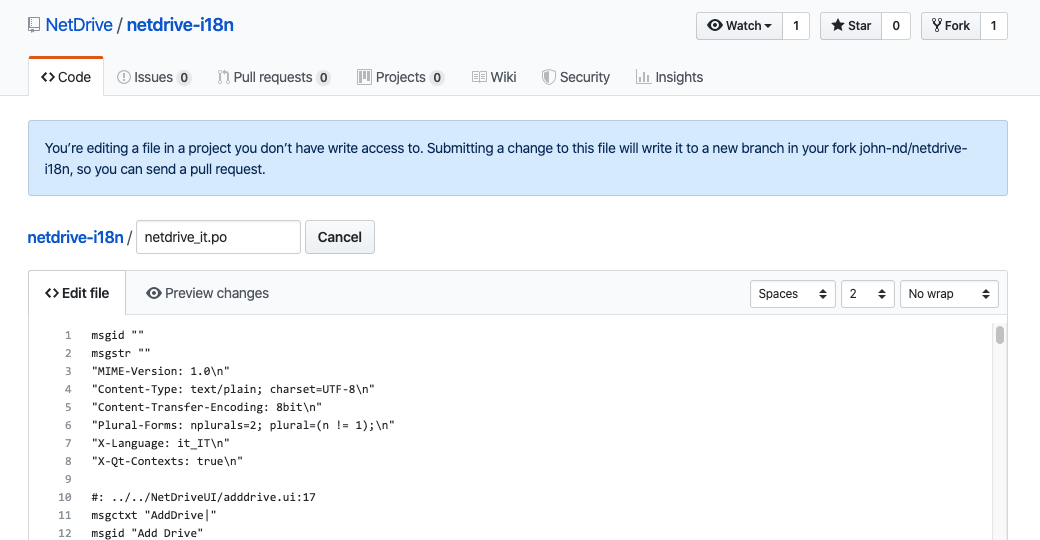The image size is (1040, 540).
Task: Click the fork count 1
Action: tap(994, 26)
